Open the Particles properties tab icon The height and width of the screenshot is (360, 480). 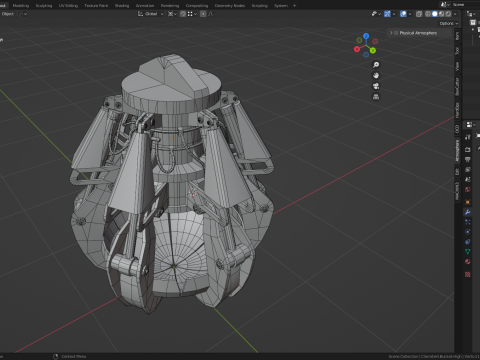pyautogui.click(x=468, y=222)
